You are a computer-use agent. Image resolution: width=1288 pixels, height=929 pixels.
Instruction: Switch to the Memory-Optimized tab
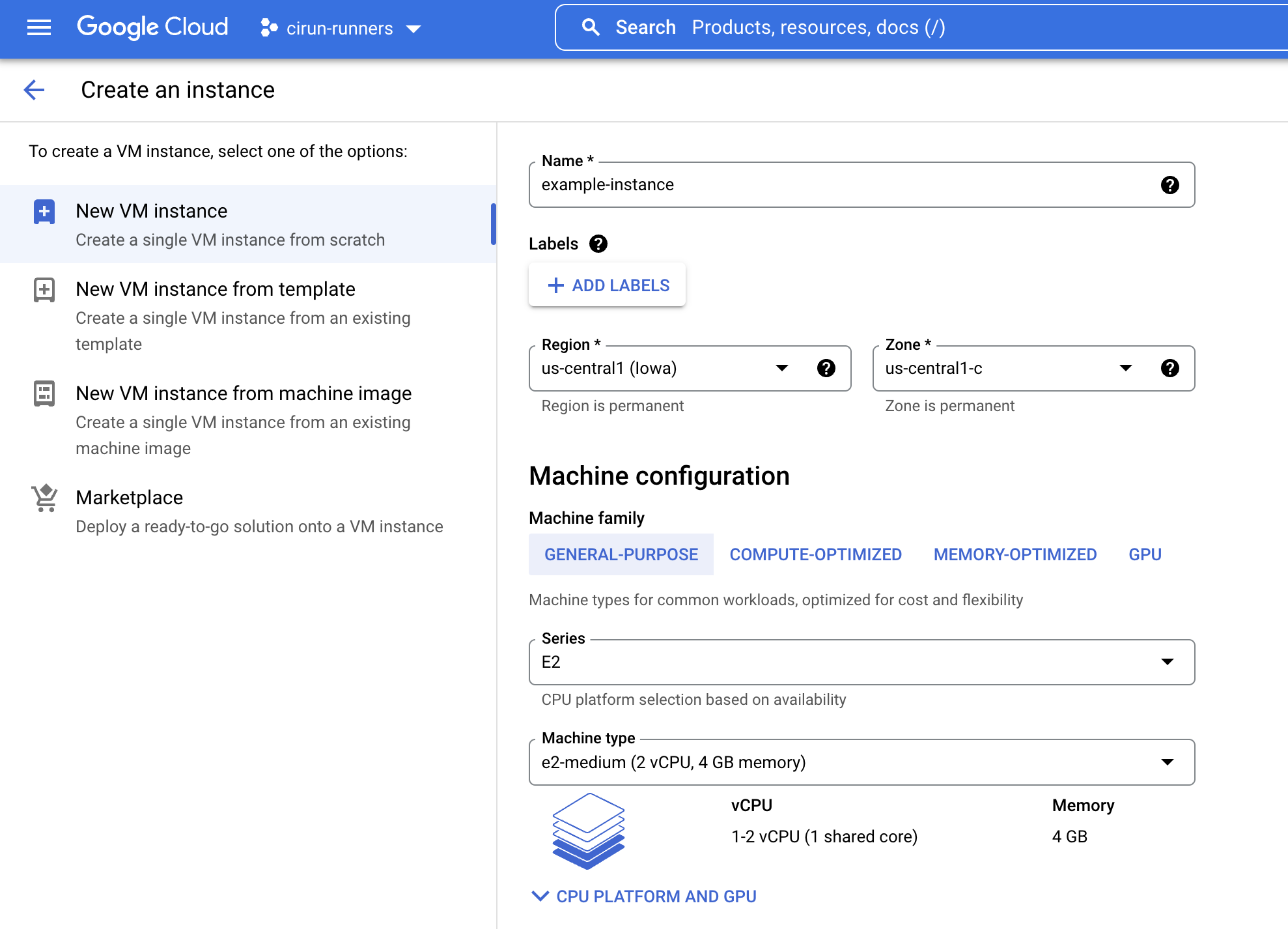click(x=1015, y=554)
